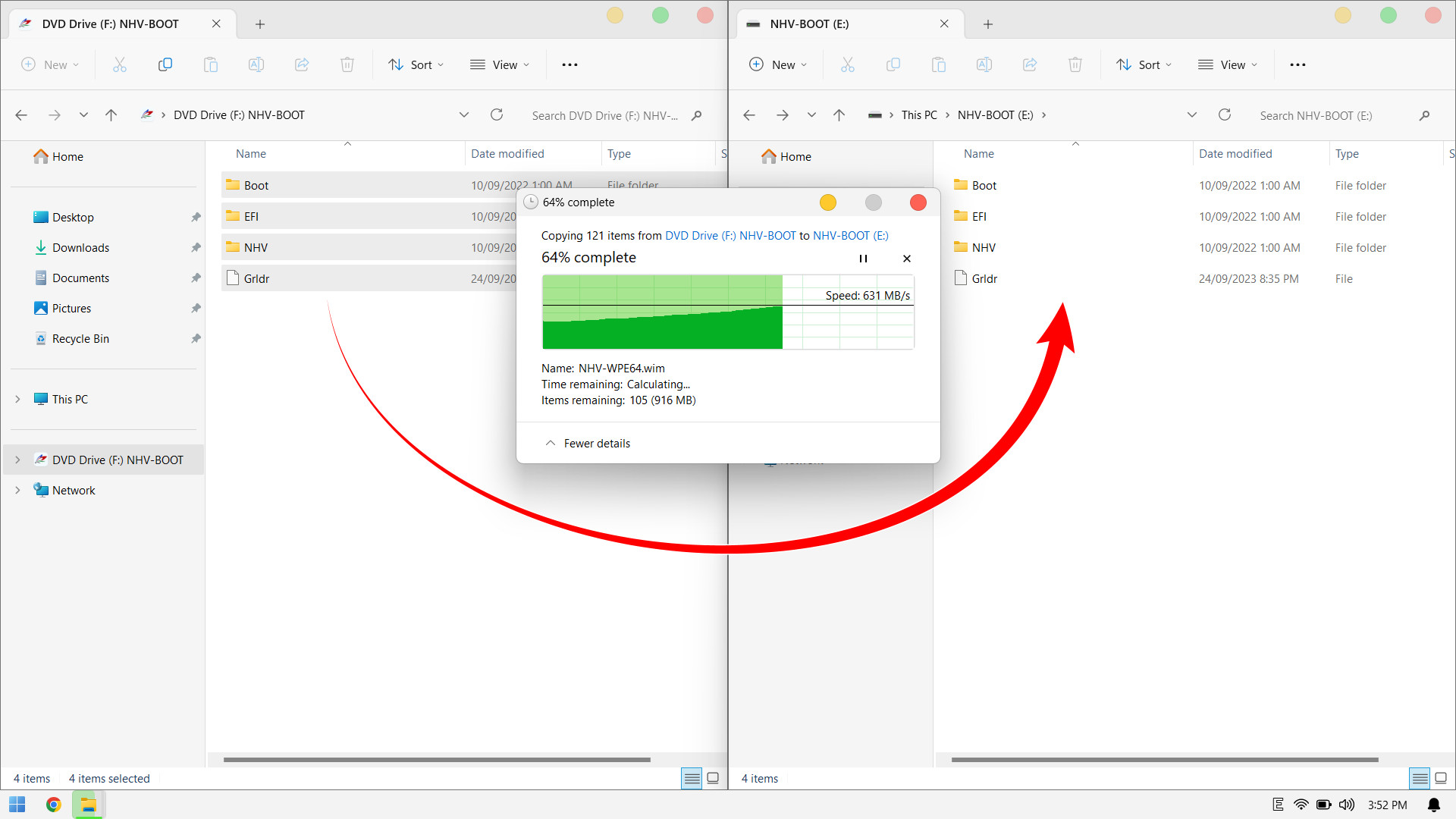Click the NHV-BOOT (E:) destination link
This screenshot has width=1456, height=819.
click(x=850, y=236)
